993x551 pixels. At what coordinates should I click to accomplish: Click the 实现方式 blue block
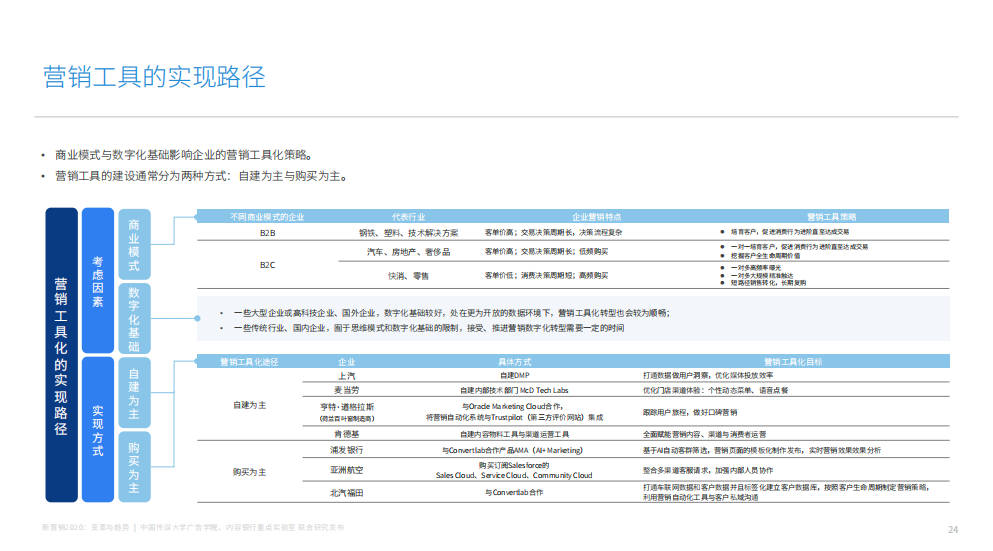point(97,430)
